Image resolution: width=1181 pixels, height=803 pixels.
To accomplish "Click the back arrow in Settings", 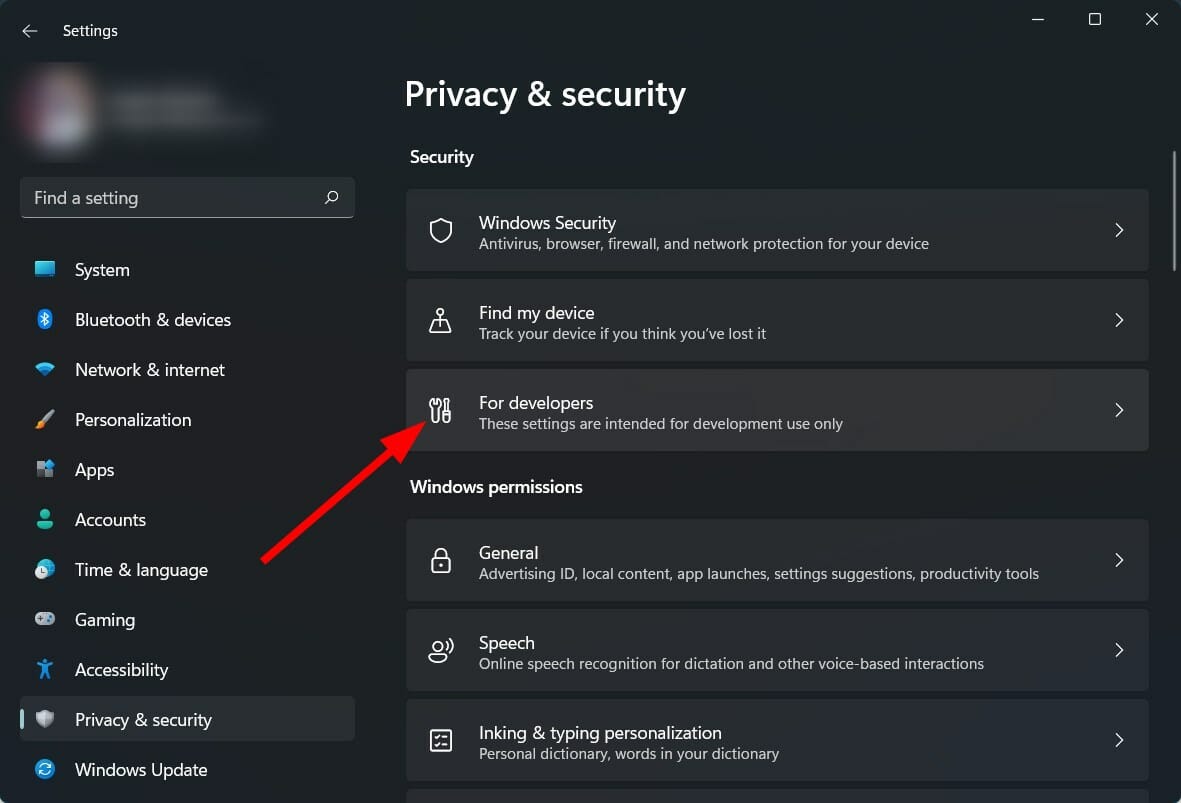I will (30, 31).
